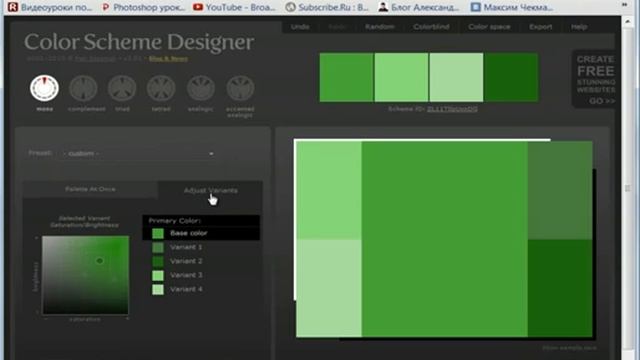Screen dimensions: 640x360
Task: Click the CREATE FREE websites GO banner
Action: pos(595,79)
